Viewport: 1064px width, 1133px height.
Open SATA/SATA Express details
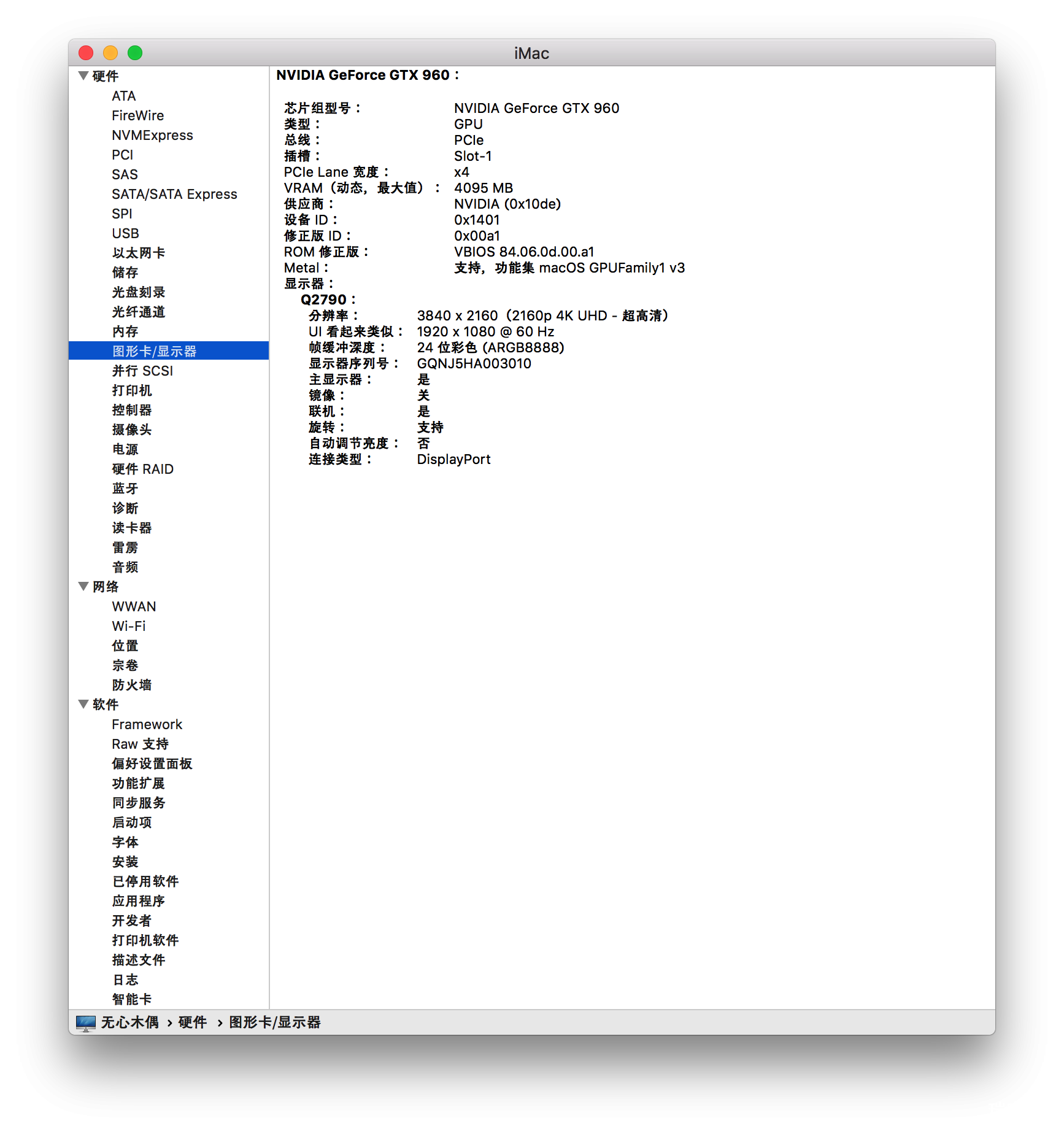coord(174,194)
